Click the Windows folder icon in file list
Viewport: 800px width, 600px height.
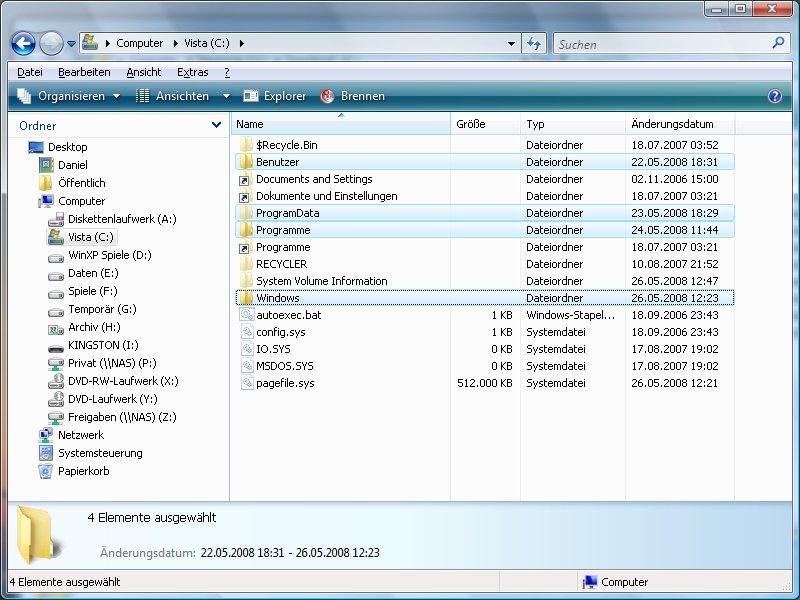(246, 297)
